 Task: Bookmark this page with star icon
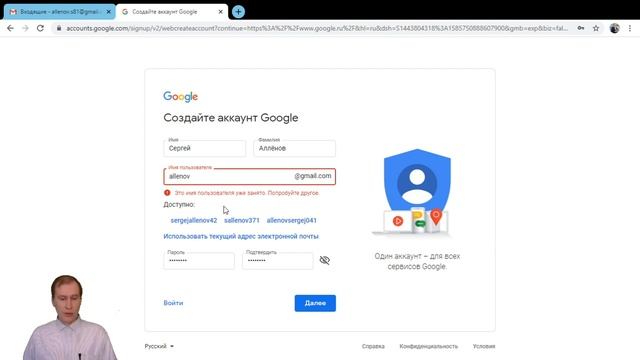coord(596,28)
